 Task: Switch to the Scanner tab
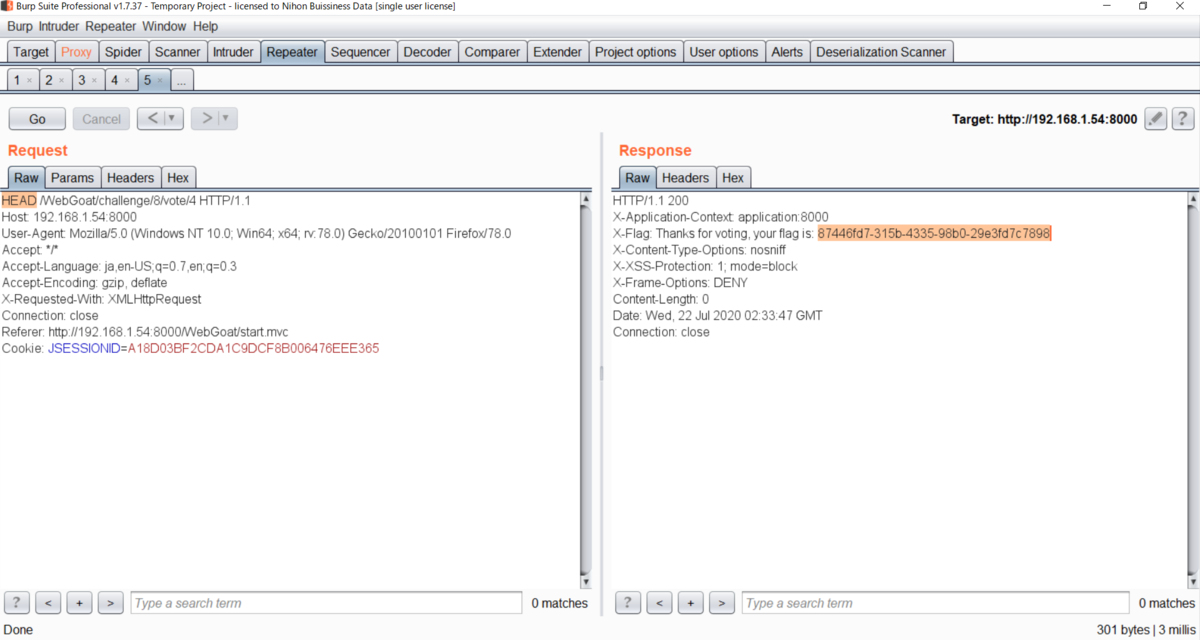178,52
